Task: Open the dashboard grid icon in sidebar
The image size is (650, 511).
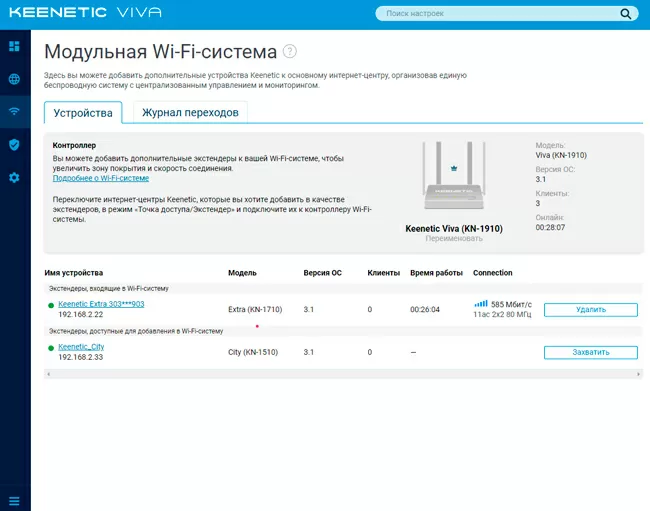Action: pyautogui.click(x=14, y=47)
